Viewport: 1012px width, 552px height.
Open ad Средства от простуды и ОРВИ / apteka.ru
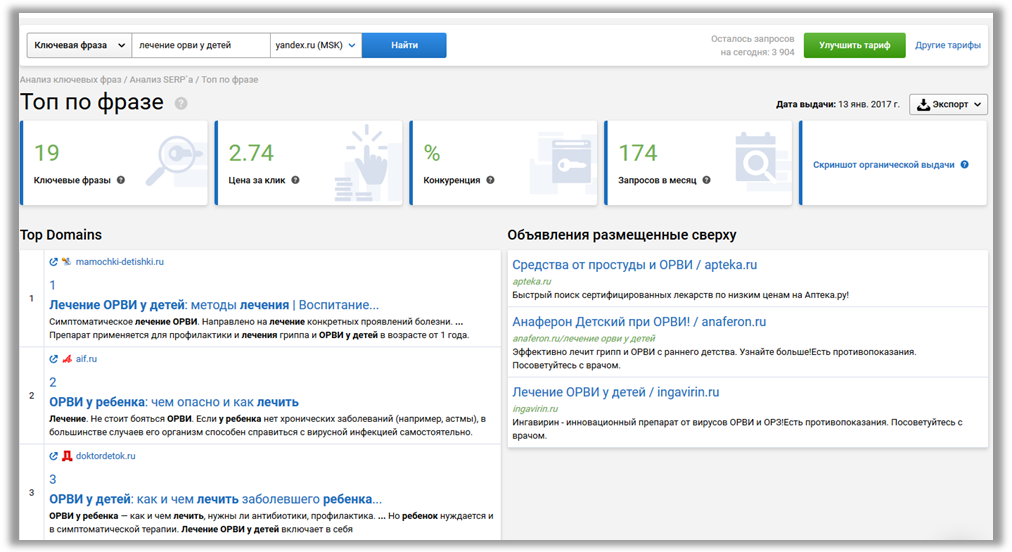[634, 265]
